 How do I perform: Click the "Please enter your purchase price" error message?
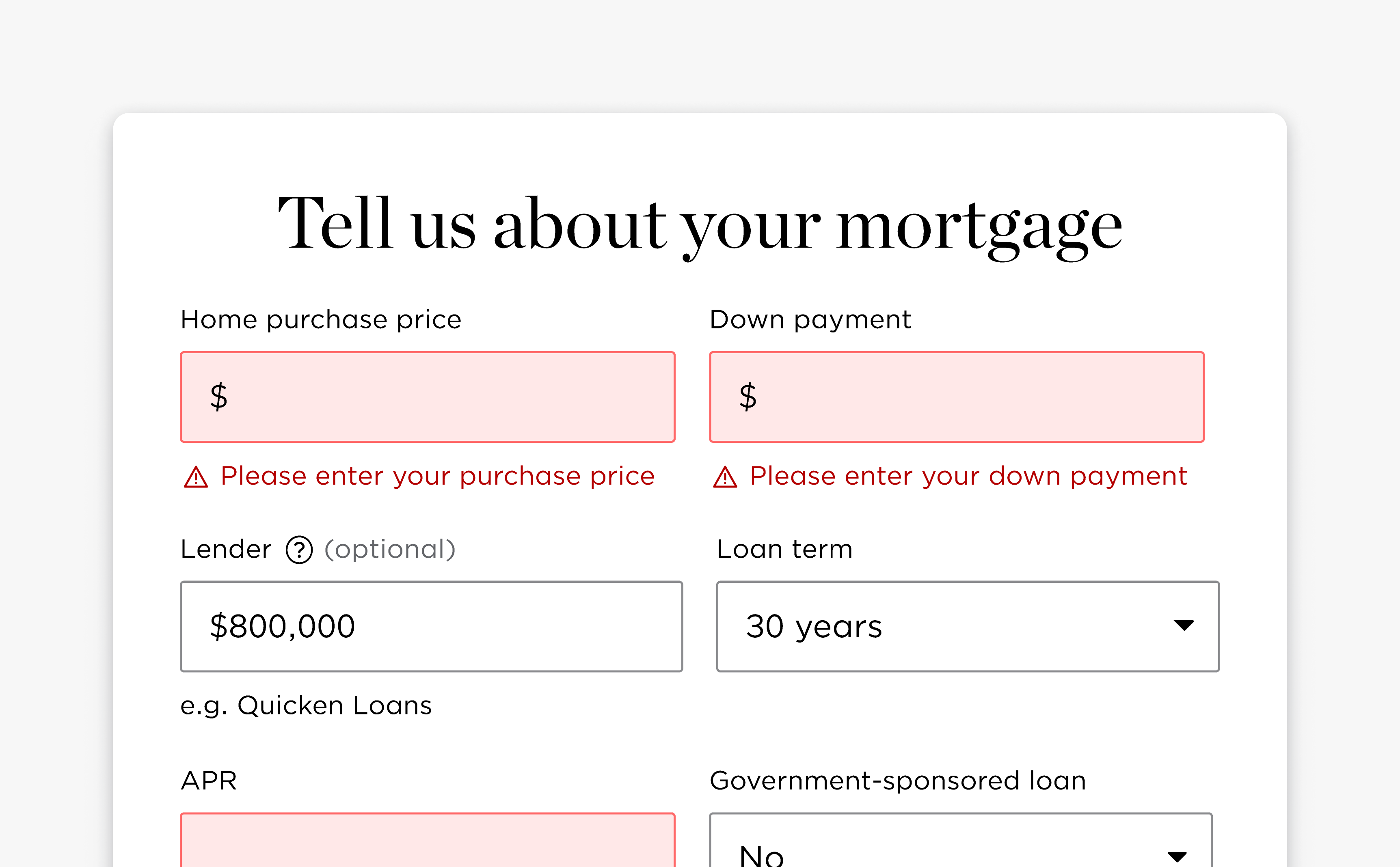437,476
